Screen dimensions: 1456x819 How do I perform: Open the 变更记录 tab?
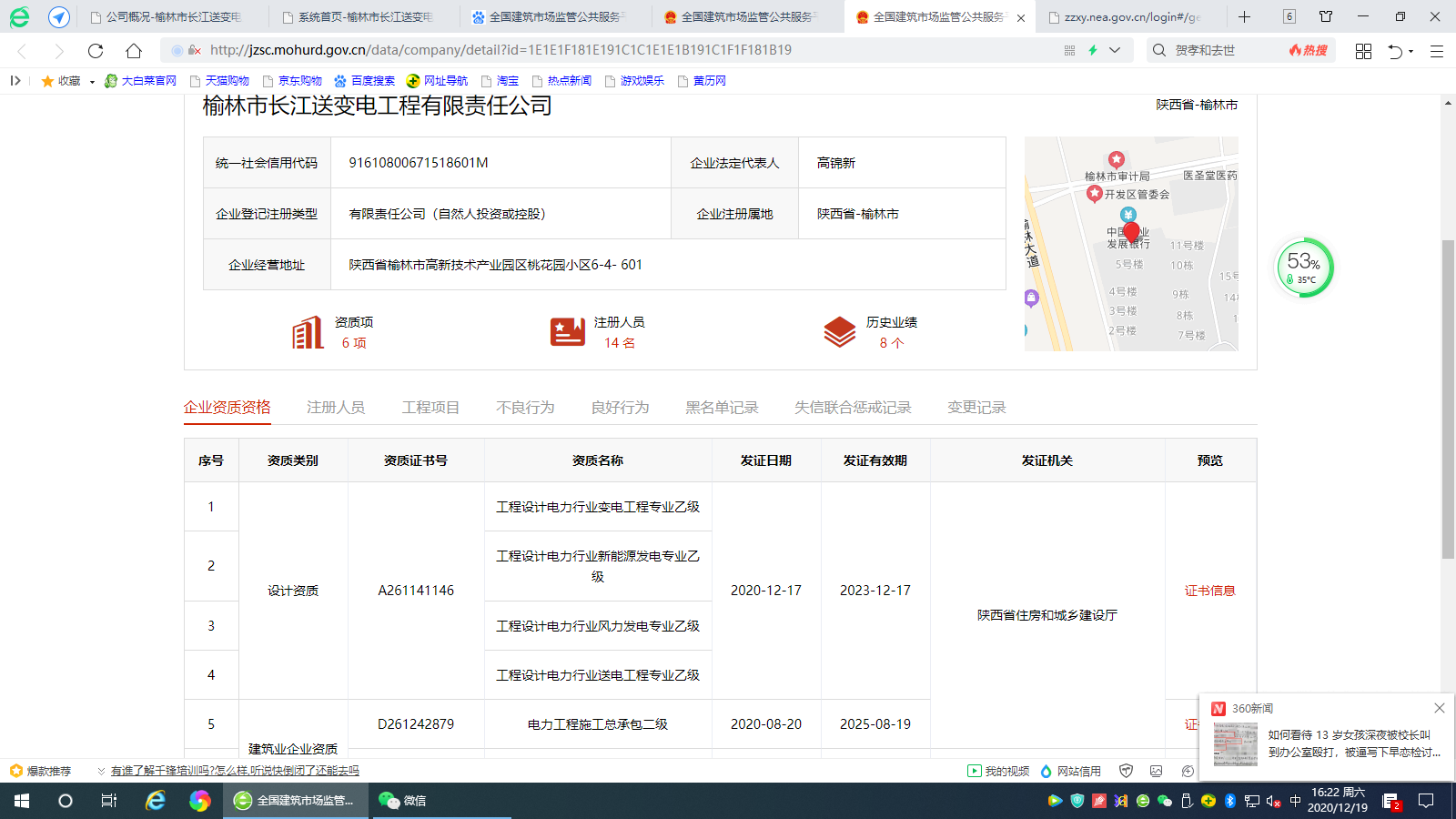[x=976, y=408]
